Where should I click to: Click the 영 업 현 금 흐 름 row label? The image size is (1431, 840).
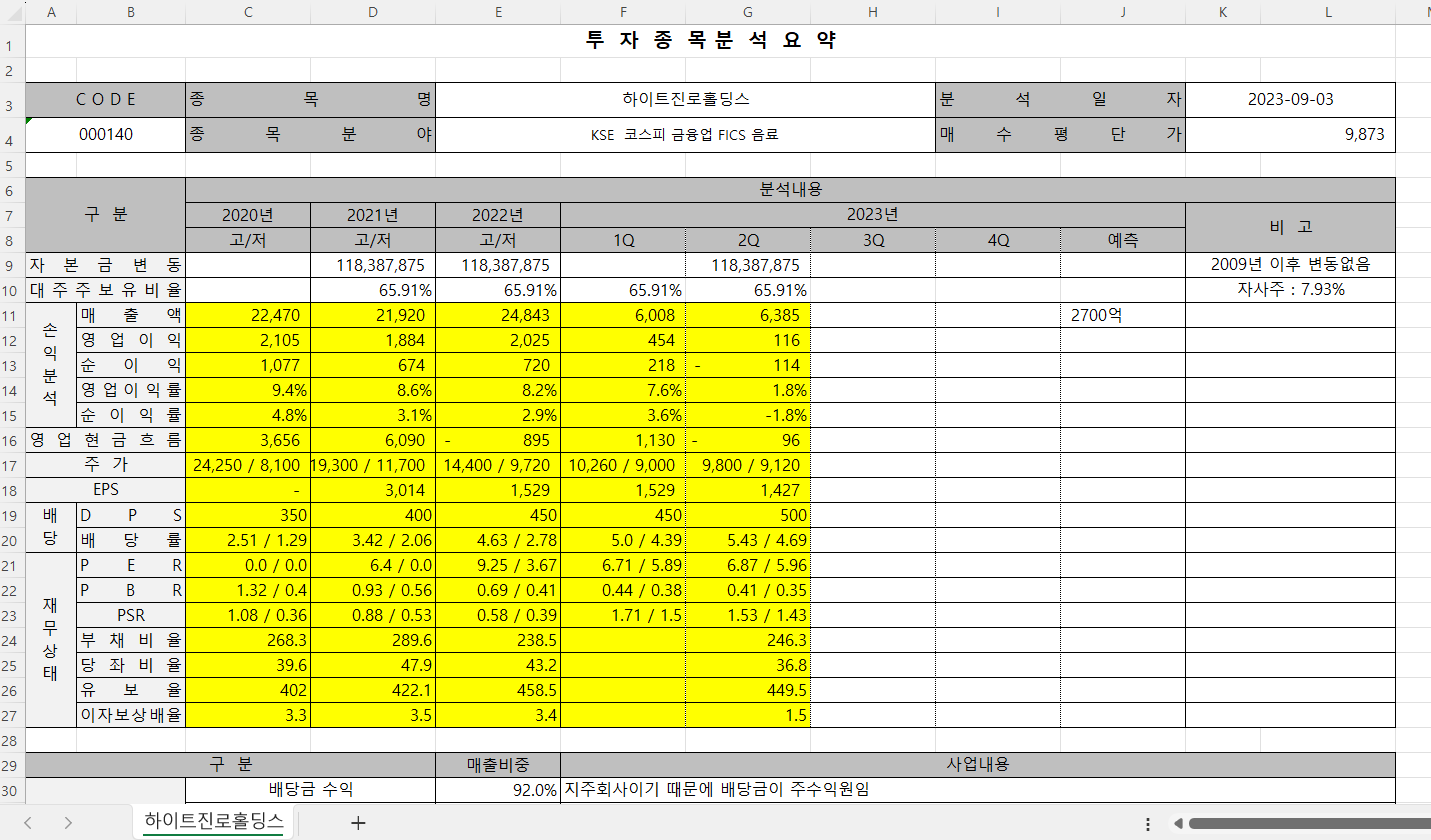tap(106, 440)
